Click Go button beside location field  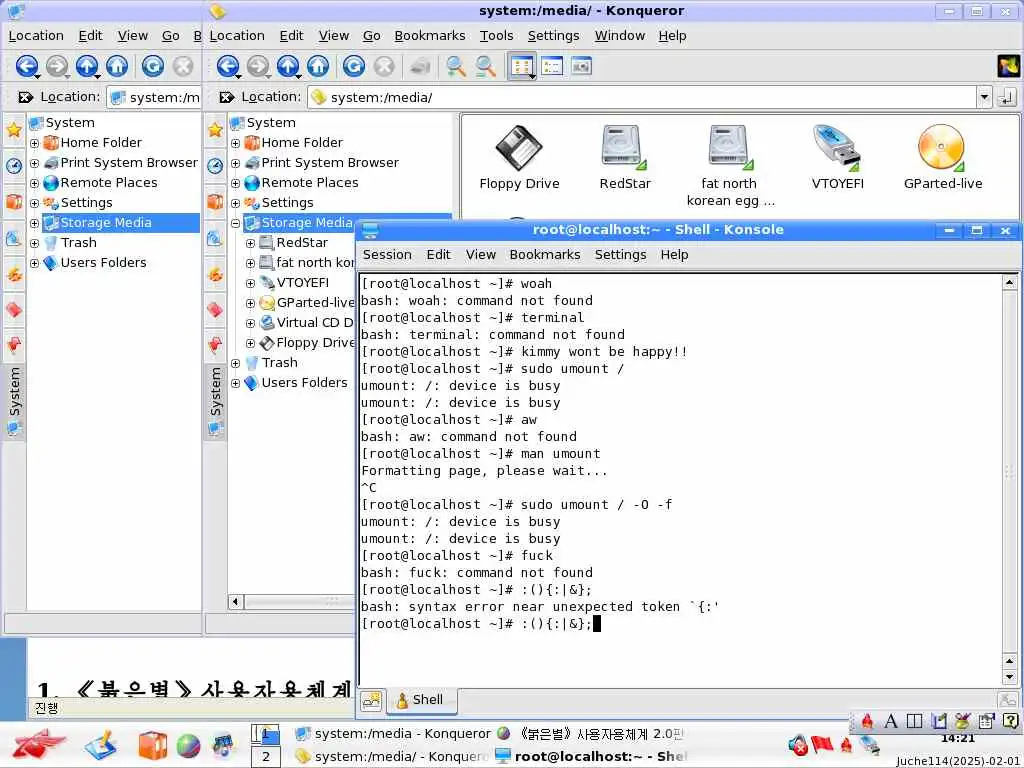point(1006,97)
